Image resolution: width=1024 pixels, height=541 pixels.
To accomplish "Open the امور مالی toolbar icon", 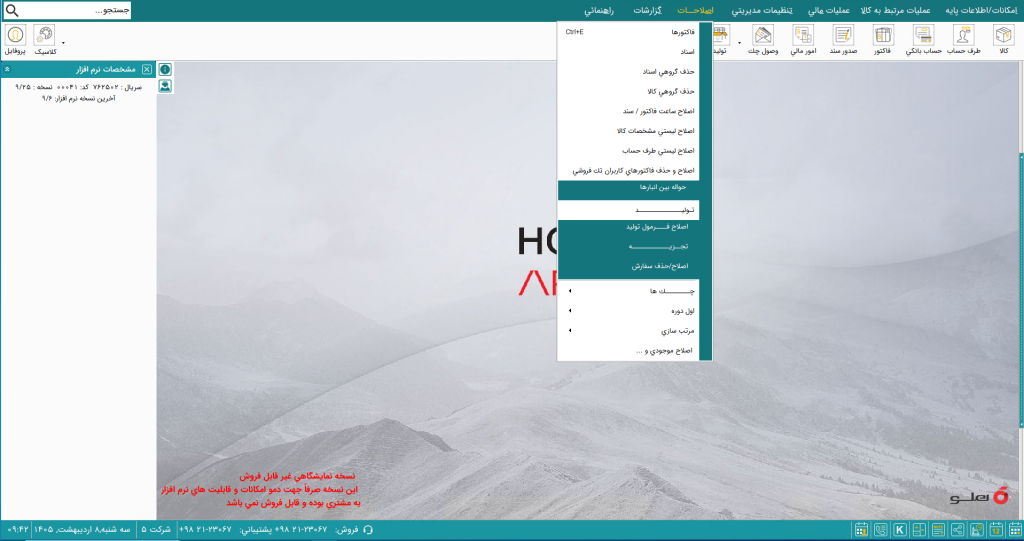I will pos(803,41).
